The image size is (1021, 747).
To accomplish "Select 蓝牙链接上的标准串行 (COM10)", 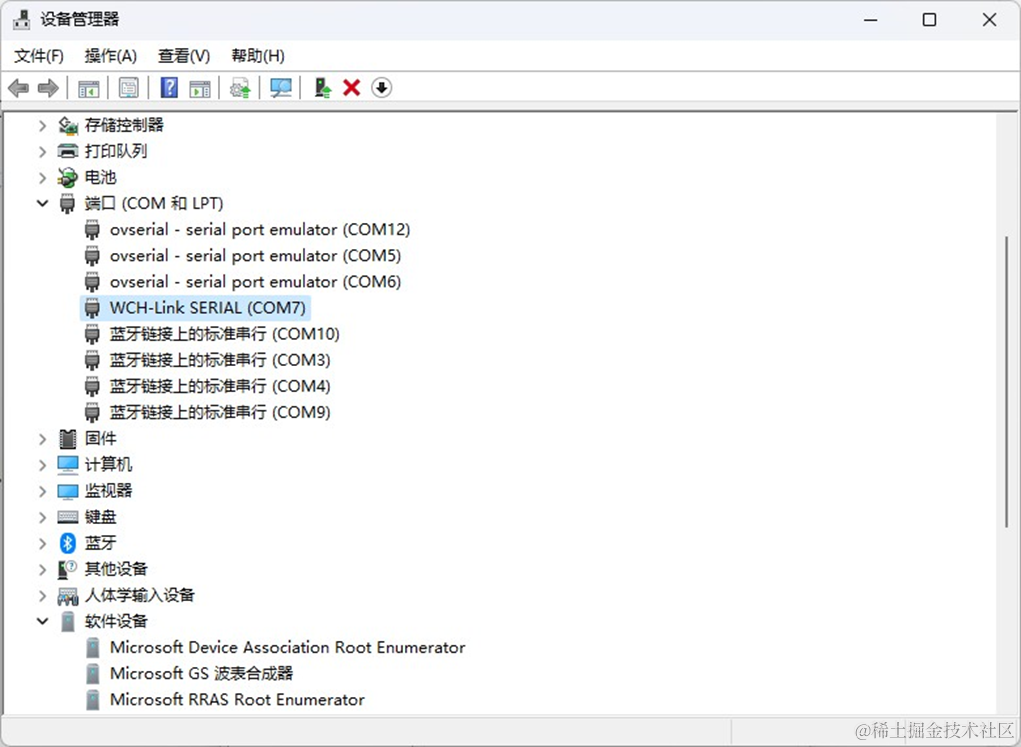I will tap(225, 333).
